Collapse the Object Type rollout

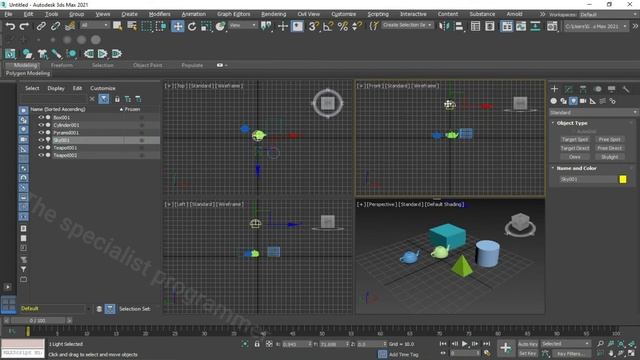pos(572,123)
